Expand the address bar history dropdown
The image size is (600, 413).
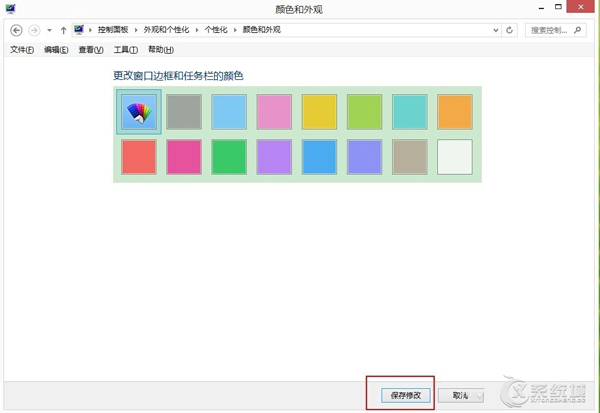pyautogui.click(x=496, y=30)
